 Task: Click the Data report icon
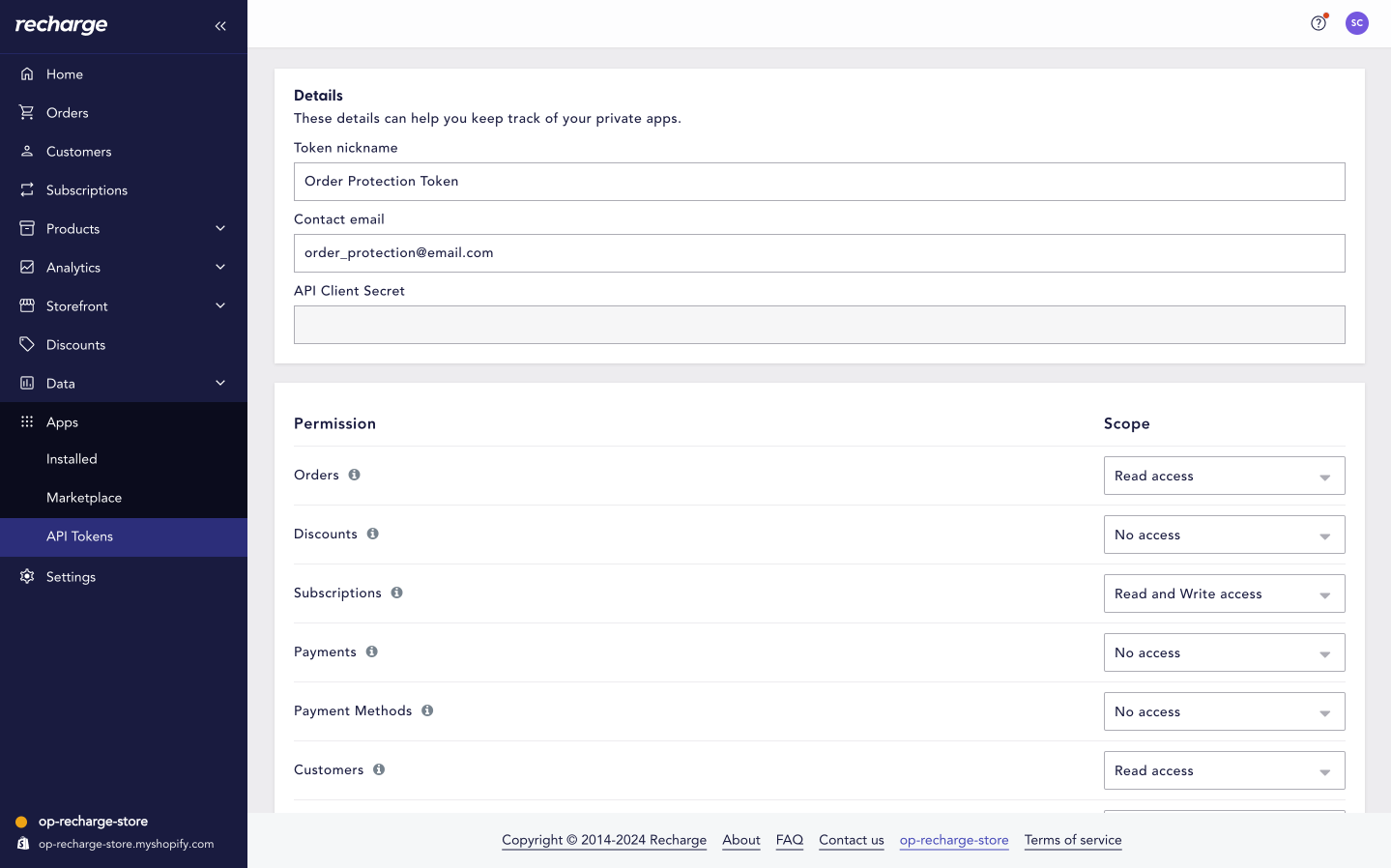[x=27, y=383]
